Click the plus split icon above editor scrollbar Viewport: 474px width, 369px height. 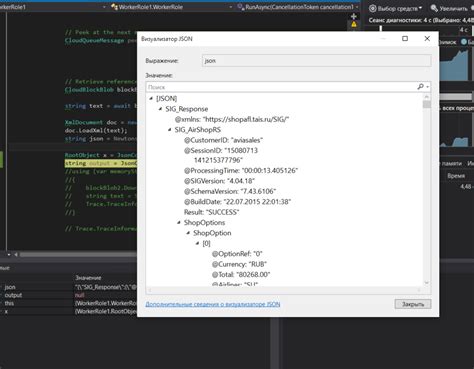354,16
